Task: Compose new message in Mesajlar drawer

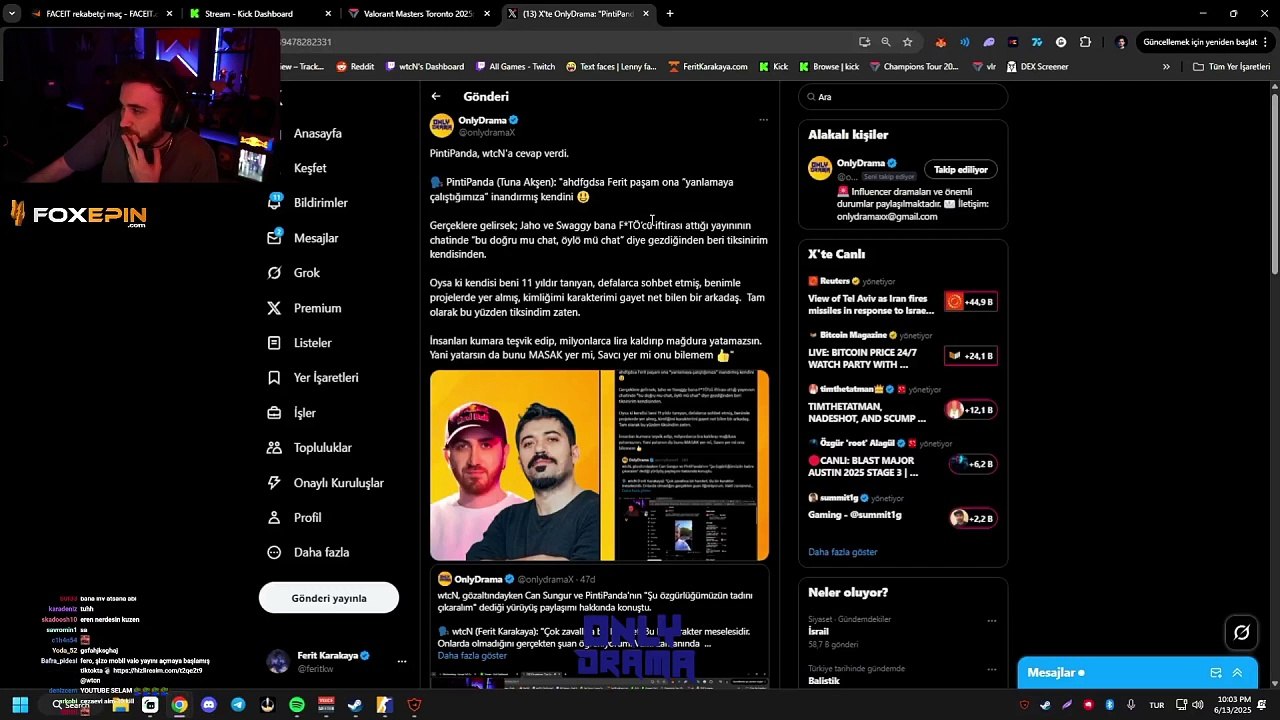Action: tap(1216, 673)
